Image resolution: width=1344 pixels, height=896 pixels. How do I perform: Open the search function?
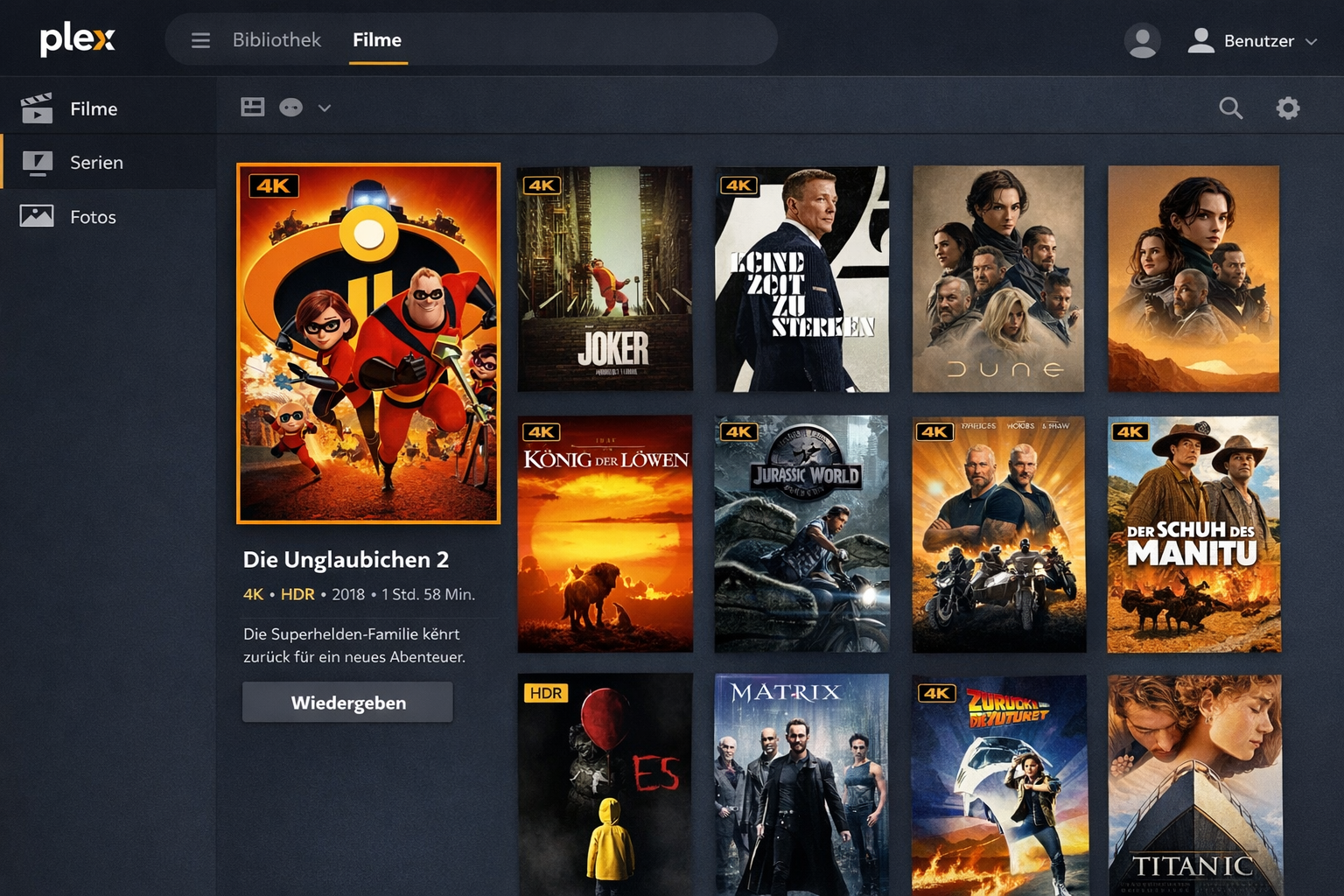[1230, 108]
